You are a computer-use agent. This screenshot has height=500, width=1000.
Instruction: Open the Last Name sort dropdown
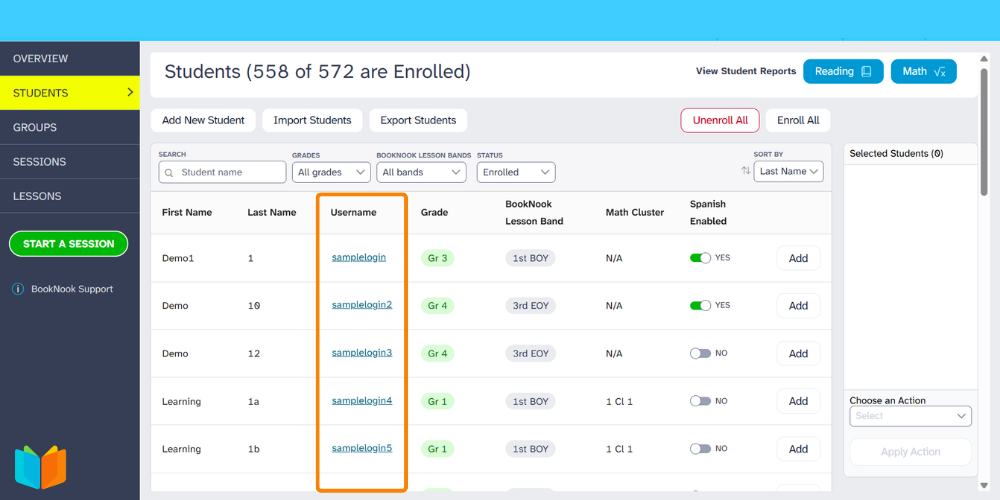point(788,172)
